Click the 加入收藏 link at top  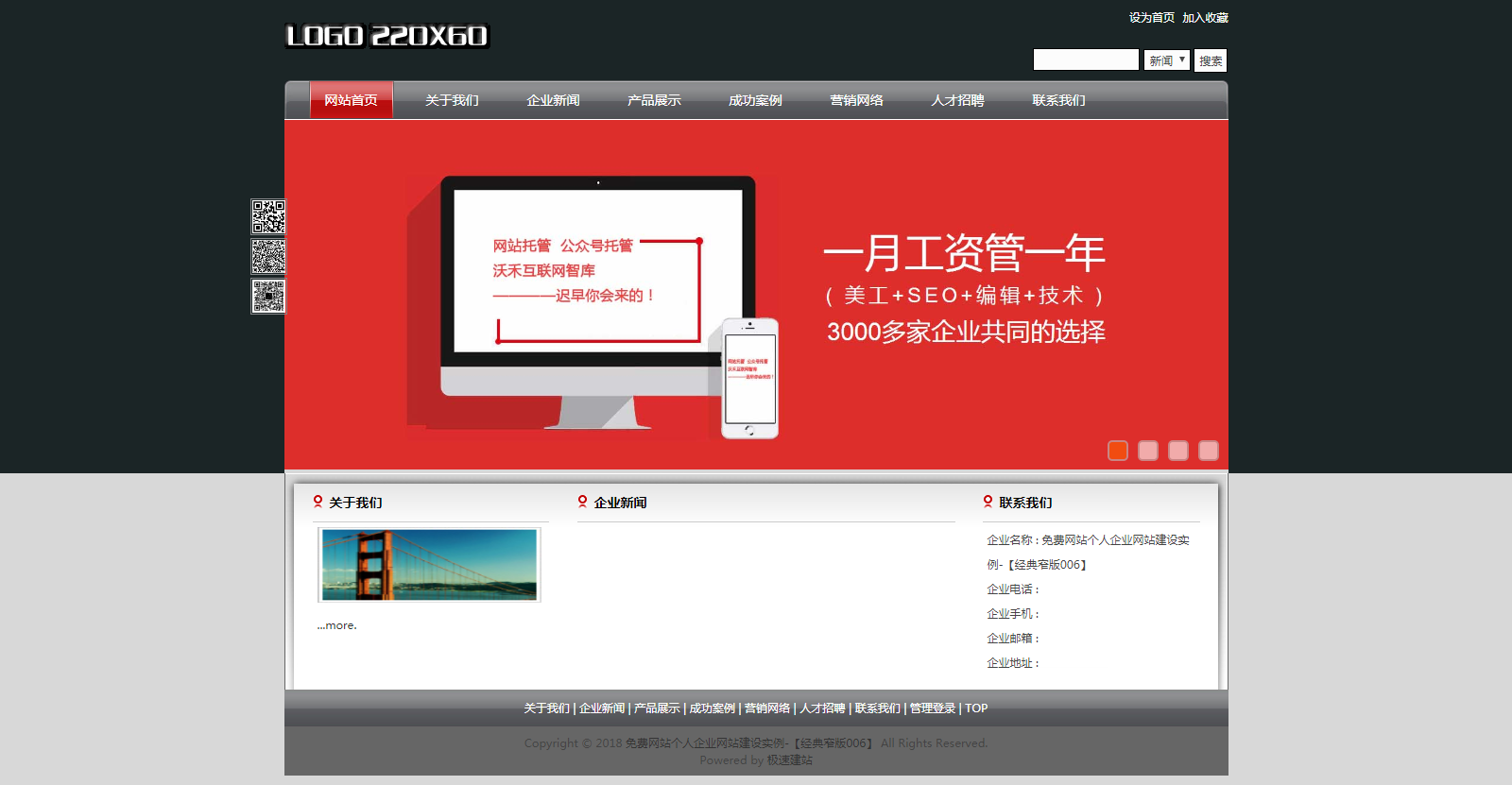[1205, 18]
